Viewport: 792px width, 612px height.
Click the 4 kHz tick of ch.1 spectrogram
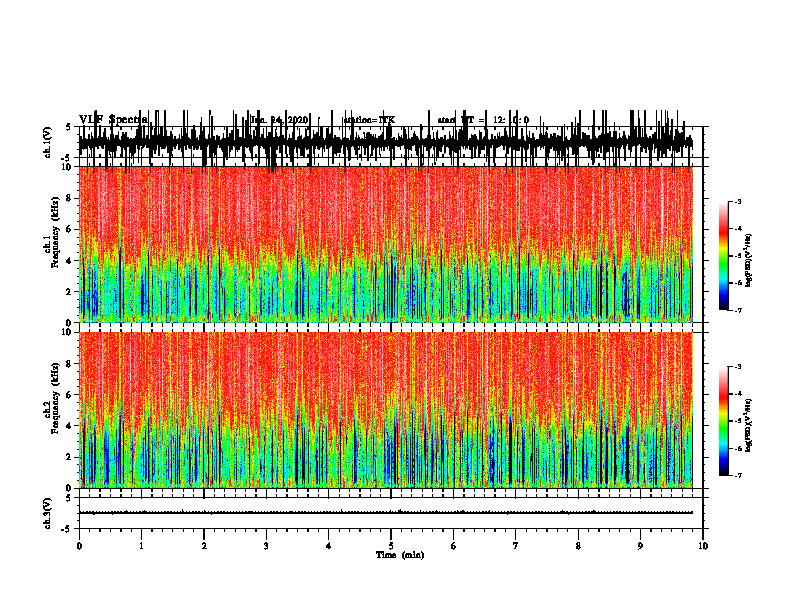(70, 261)
